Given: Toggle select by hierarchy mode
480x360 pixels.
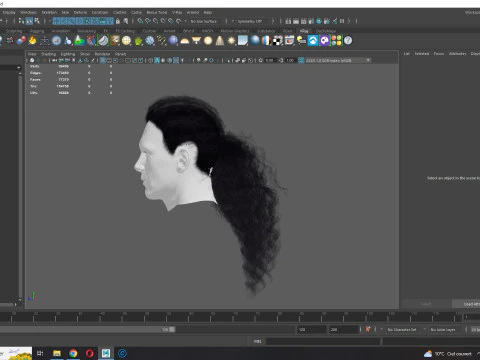Looking at the screenshot, I should (22, 21).
